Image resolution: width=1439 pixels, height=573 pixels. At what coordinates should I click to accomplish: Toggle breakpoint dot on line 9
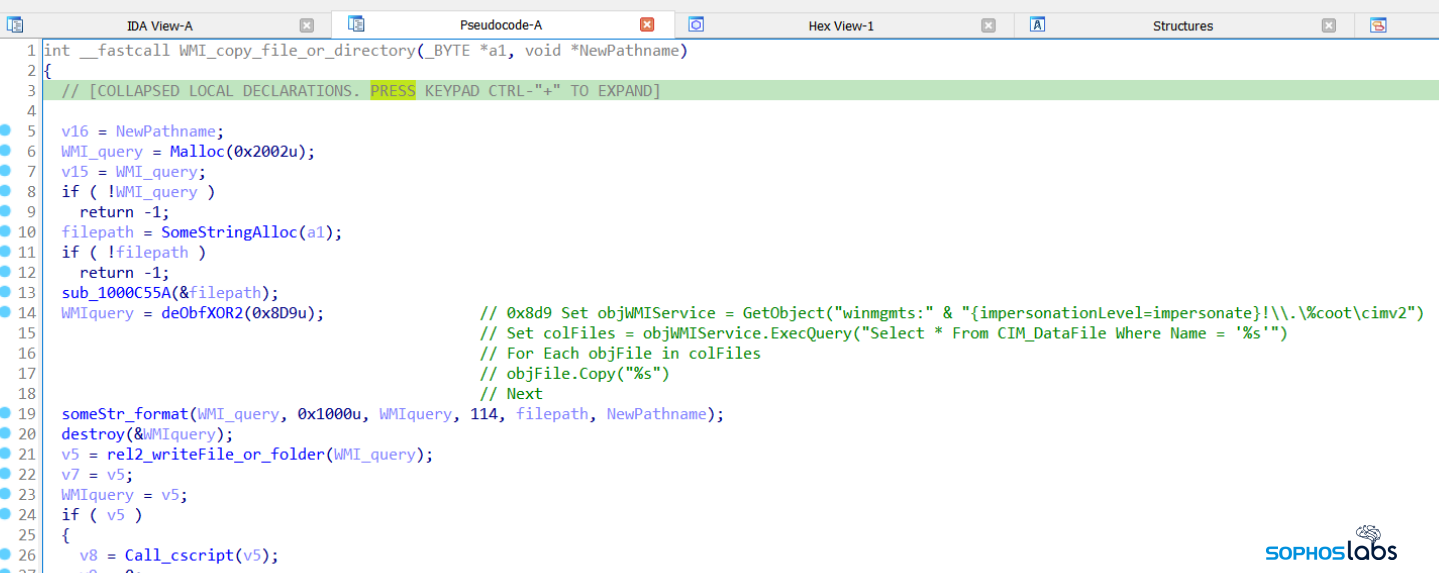[x=6, y=211]
